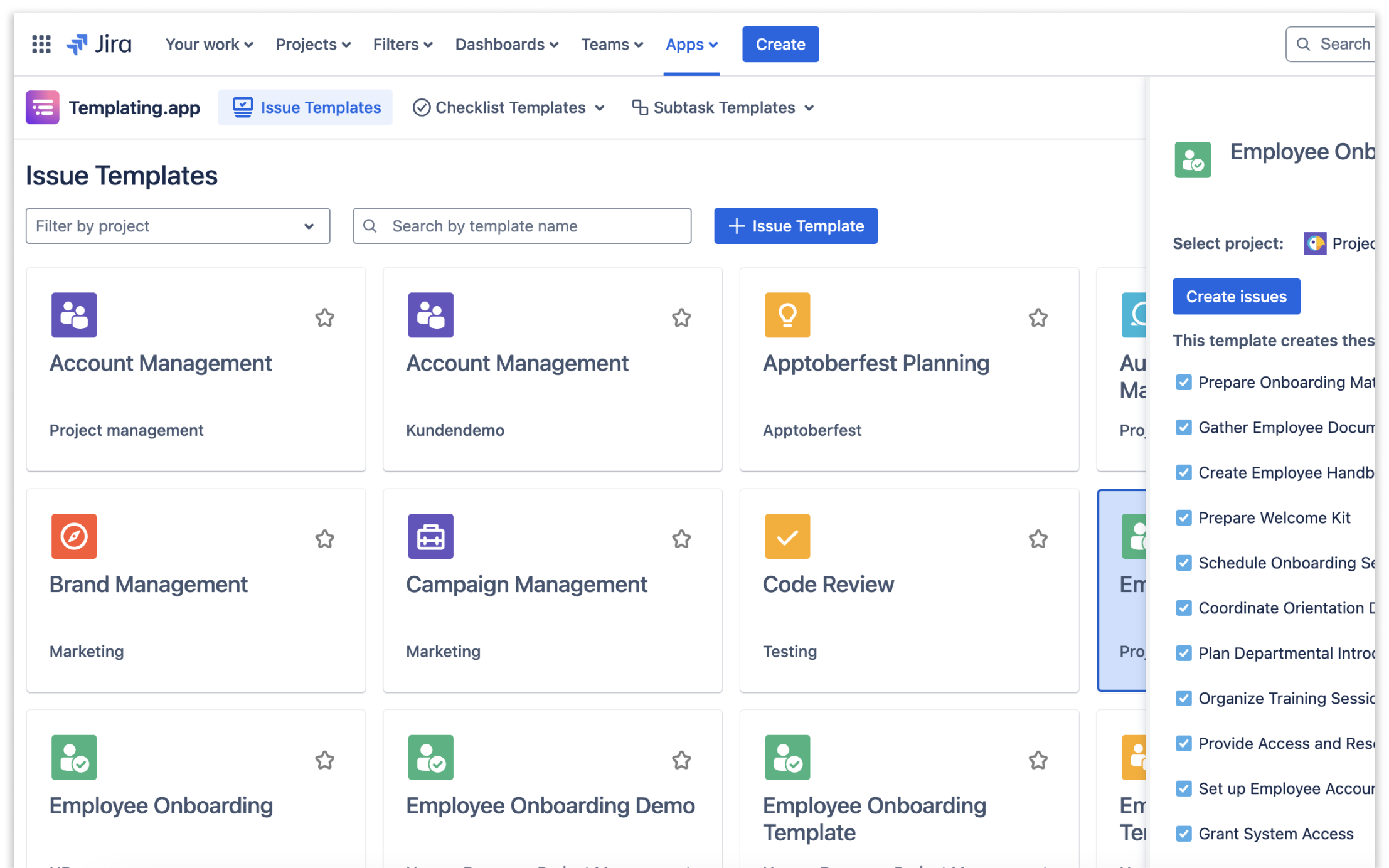
Task: Toggle favorite star on Apptoberfest Planning template
Action: [1038, 318]
